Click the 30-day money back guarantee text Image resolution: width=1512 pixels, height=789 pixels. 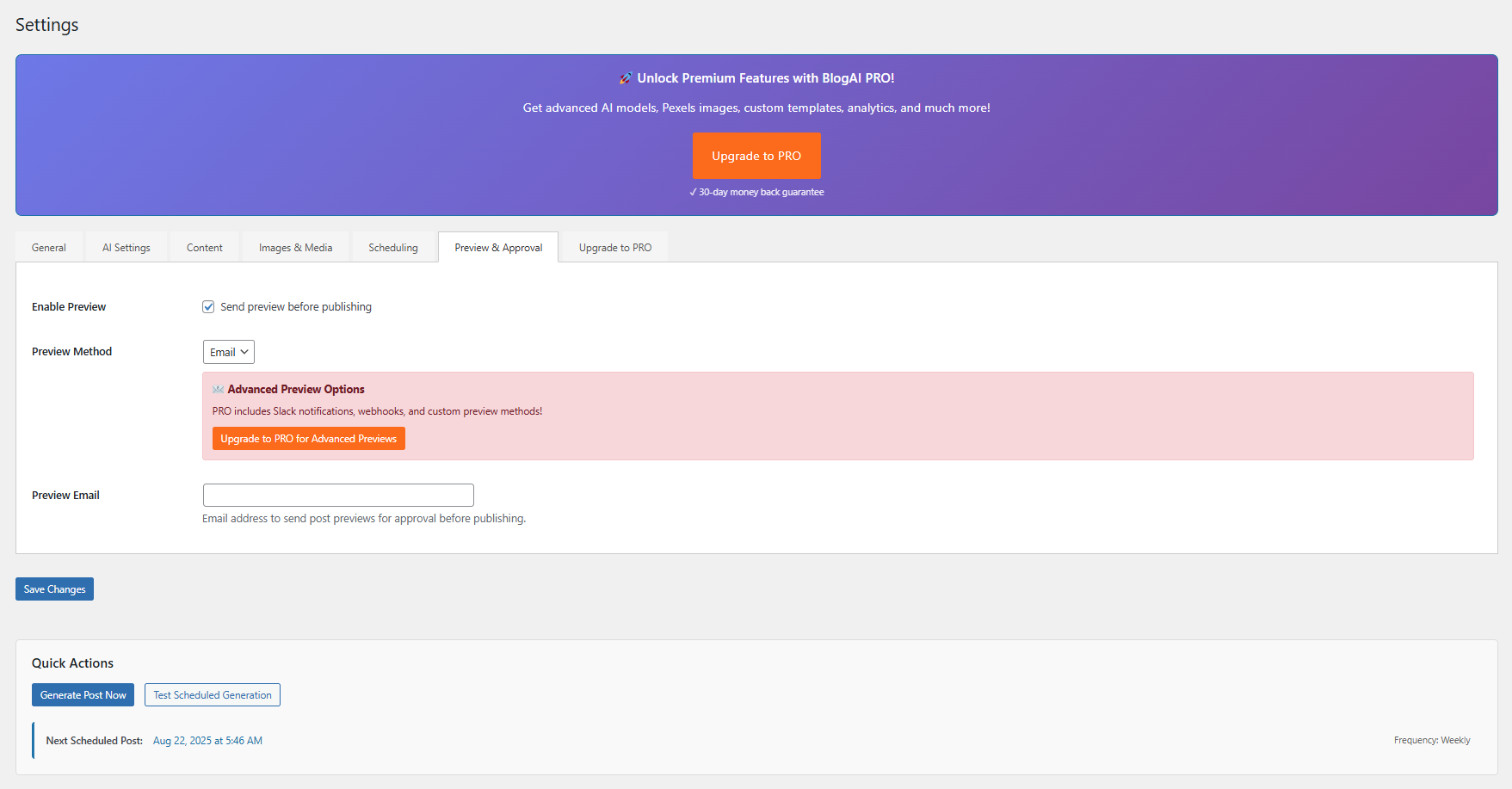(x=756, y=192)
